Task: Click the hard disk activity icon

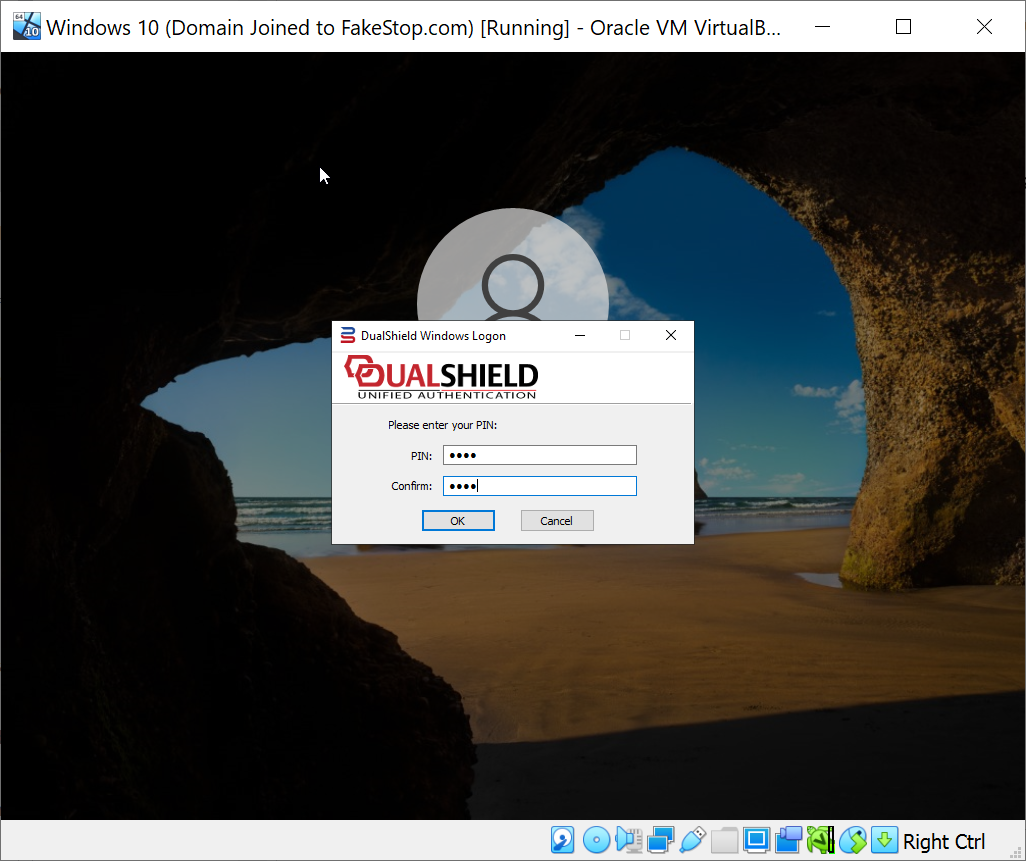Action: [x=563, y=840]
